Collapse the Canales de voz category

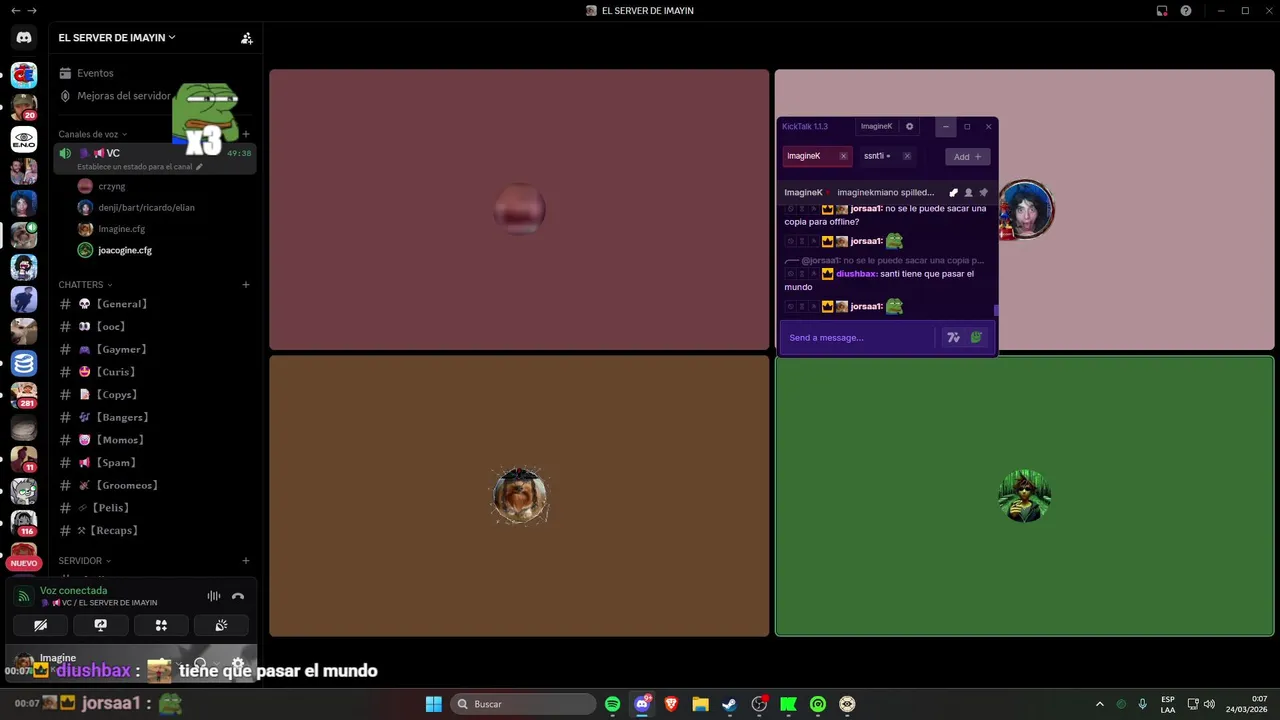click(x=92, y=134)
